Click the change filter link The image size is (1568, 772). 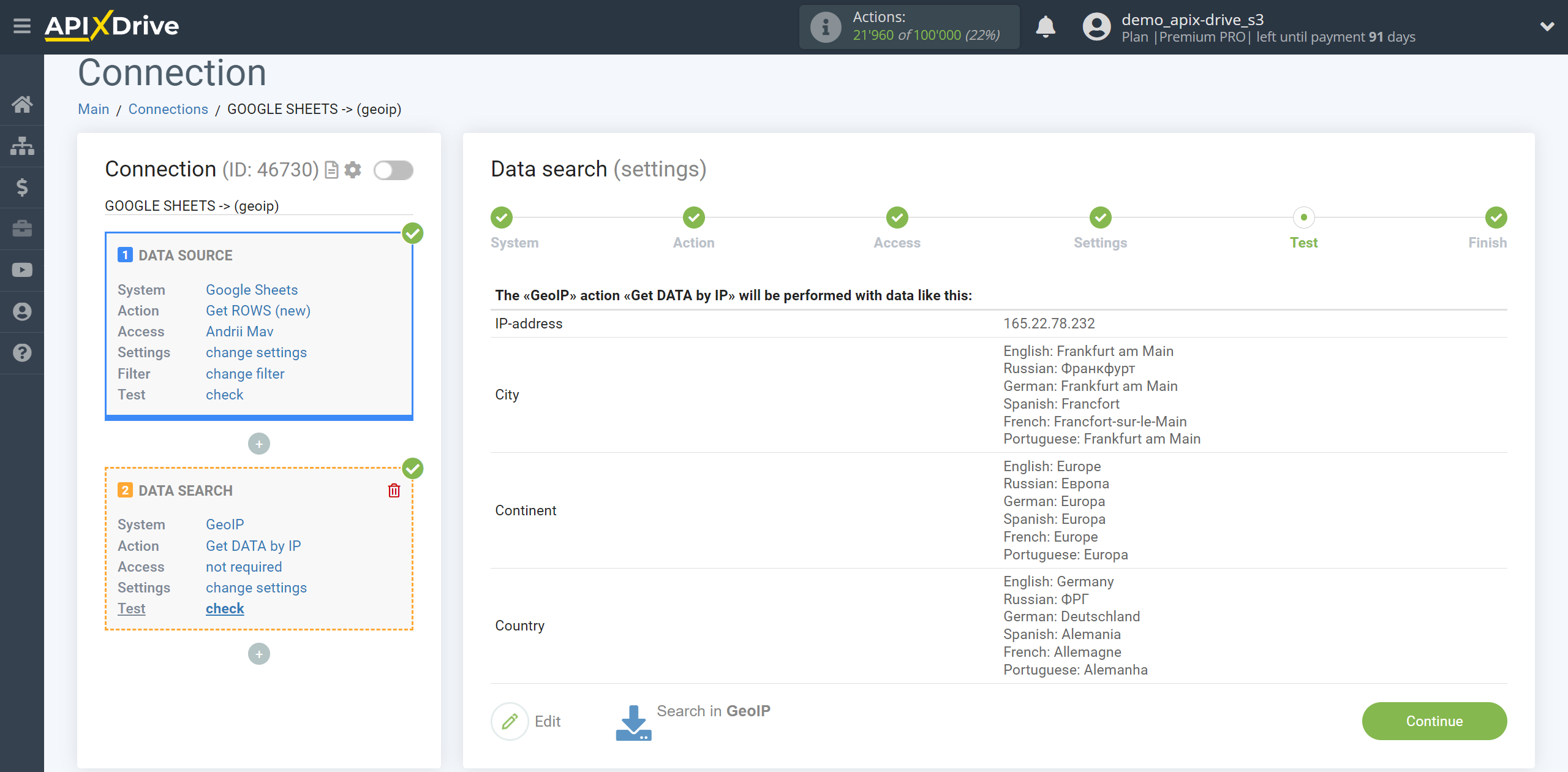pos(245,374)
